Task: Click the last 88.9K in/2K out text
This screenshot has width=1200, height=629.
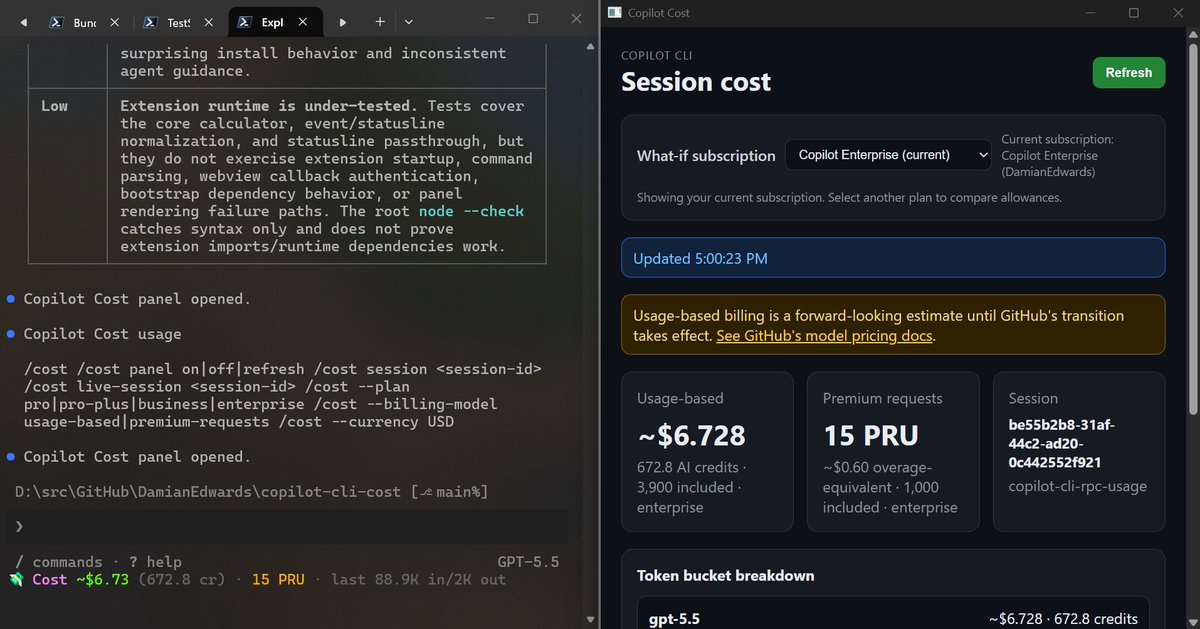Action: tap(418, 580)
